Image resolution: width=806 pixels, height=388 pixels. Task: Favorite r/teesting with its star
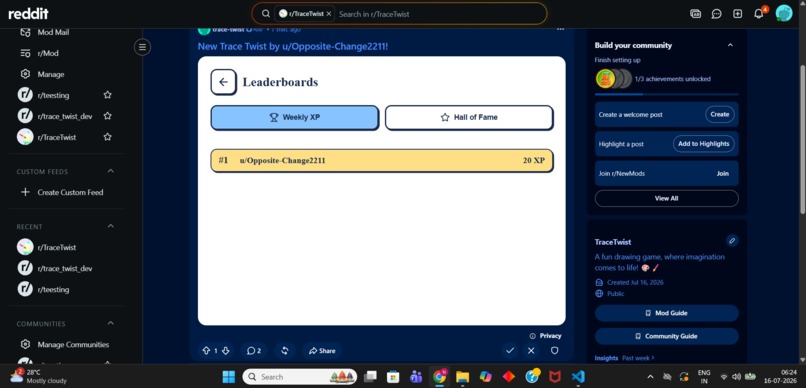click(107, 95)
